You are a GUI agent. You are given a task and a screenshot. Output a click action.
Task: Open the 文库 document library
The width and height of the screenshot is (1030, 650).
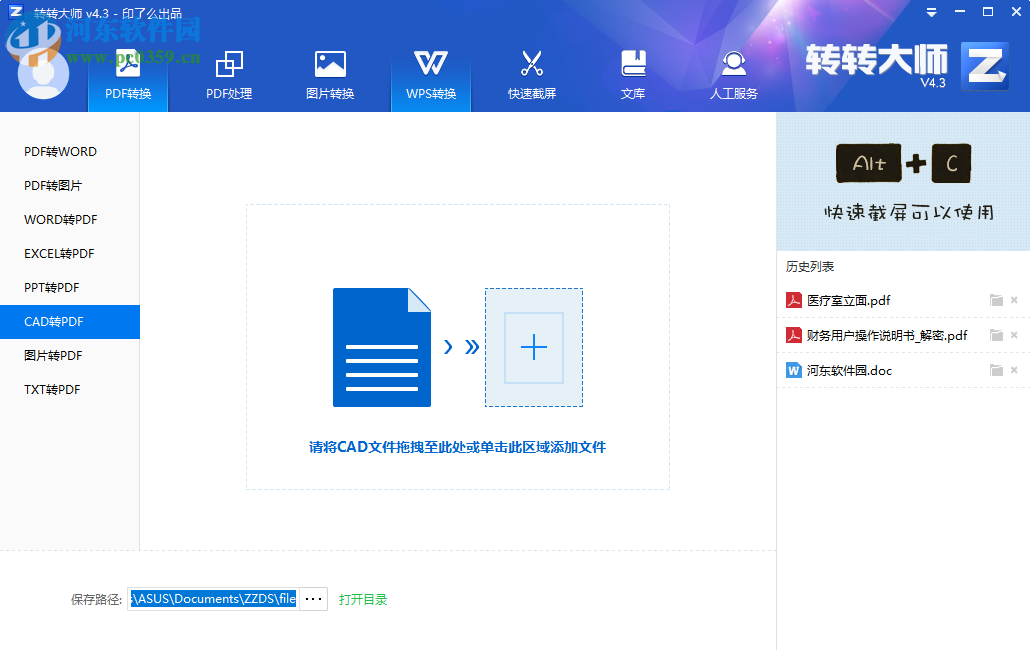coord(633,72)
